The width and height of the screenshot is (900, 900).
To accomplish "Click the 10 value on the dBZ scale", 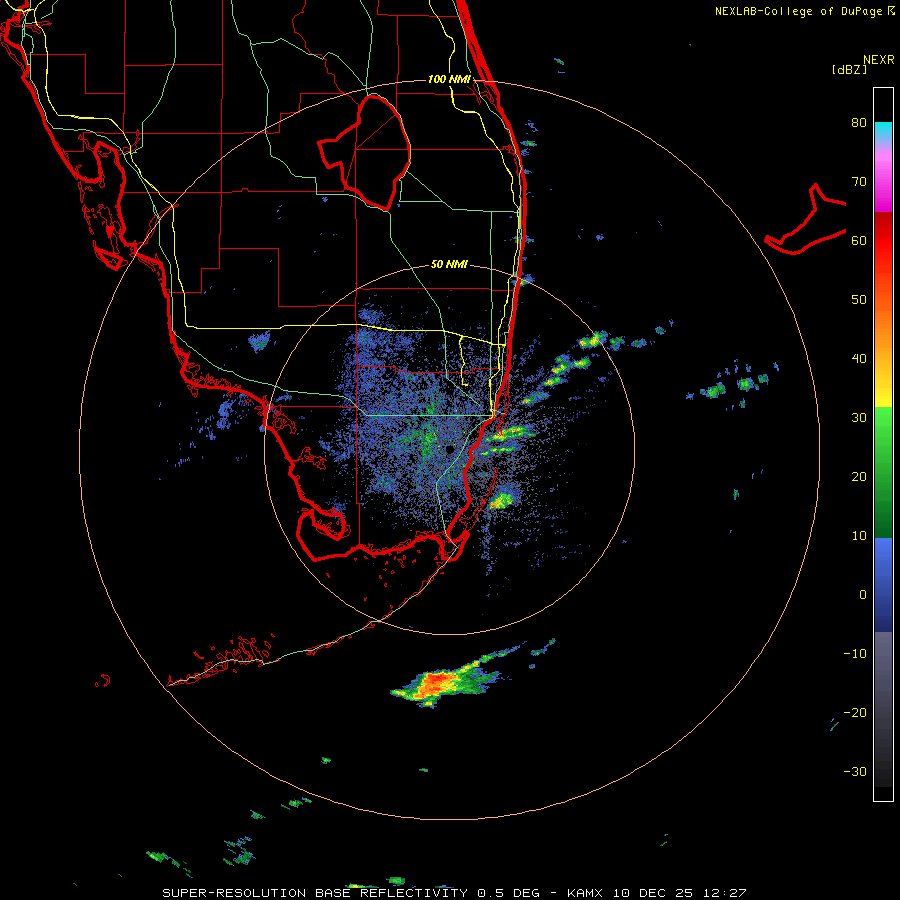I will click(x=859, y=536).
